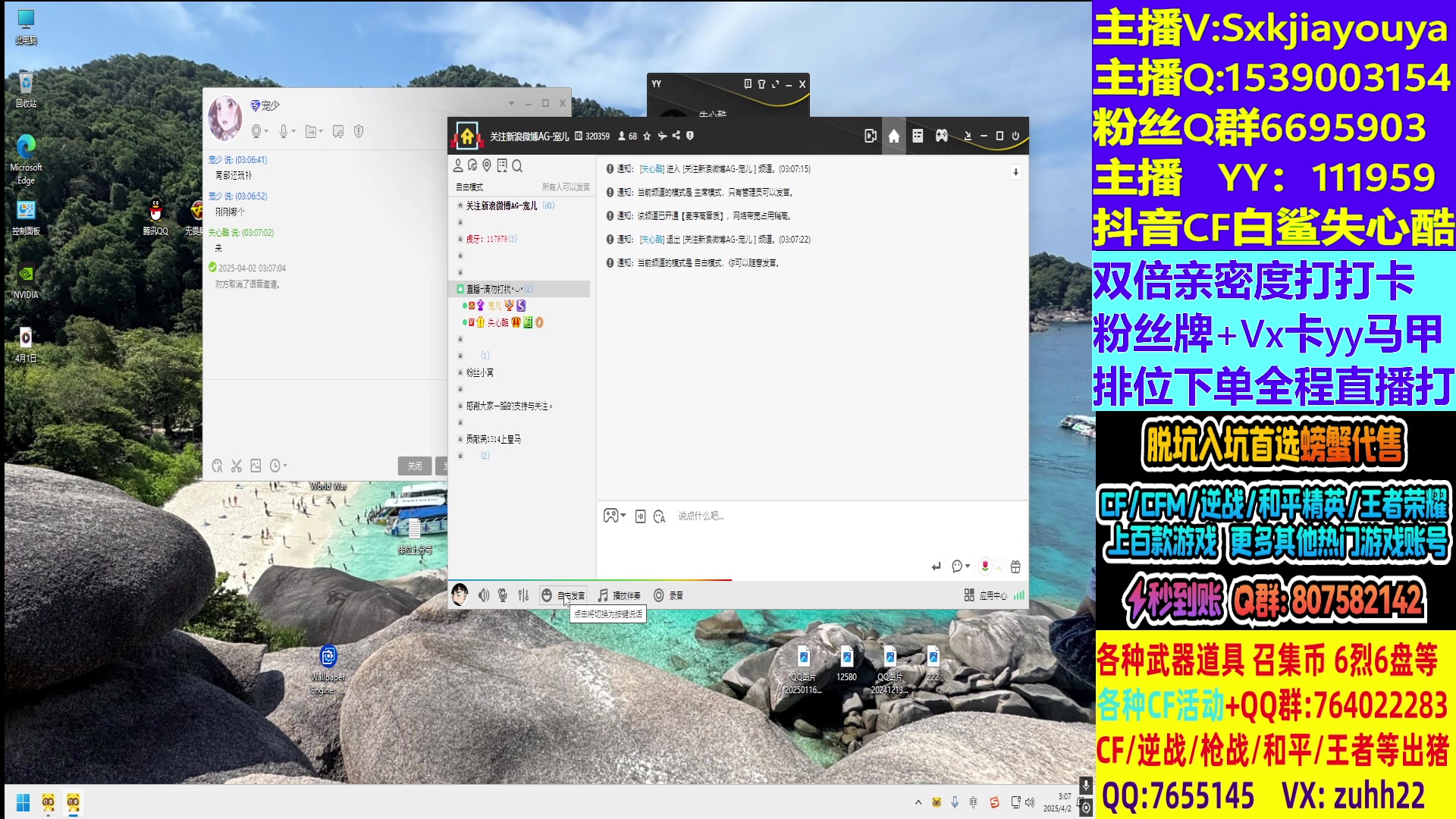1456x819 pixels.
Task: Send a flower with the tulip icon
Action: pos(985,566)
